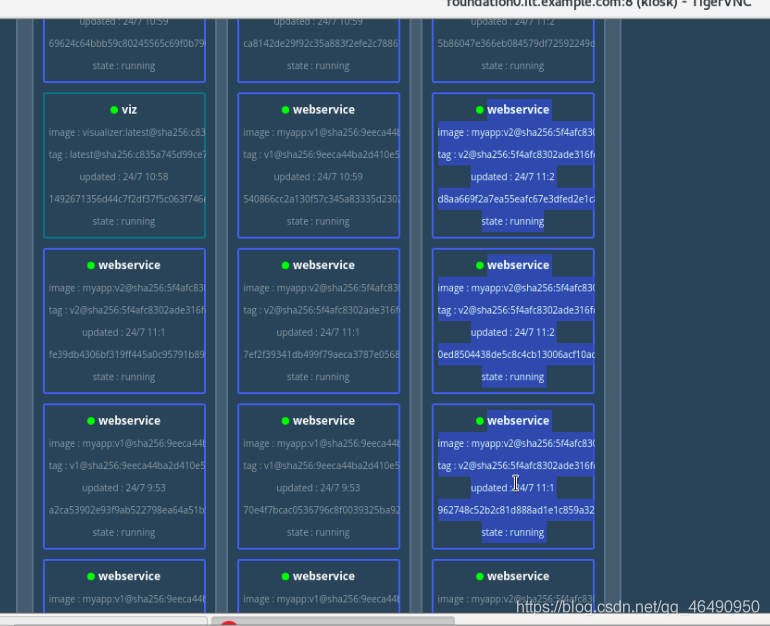
Task: Click webservice title on card 962748c52b2c81d
Action: (x=518, y=421)
